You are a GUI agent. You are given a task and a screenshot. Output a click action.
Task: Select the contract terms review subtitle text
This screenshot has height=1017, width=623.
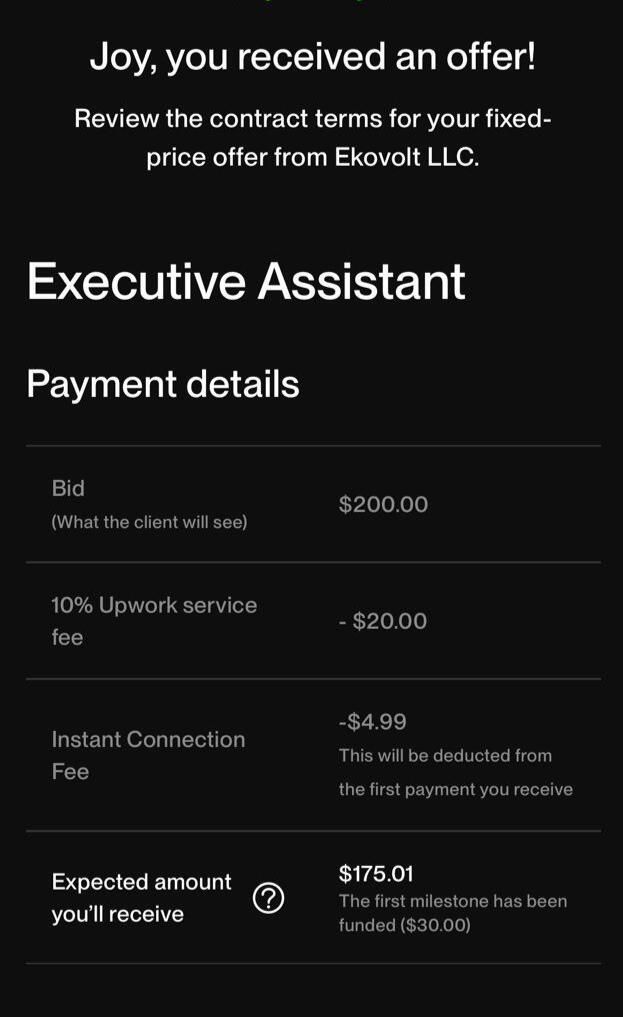coord(312,138)
